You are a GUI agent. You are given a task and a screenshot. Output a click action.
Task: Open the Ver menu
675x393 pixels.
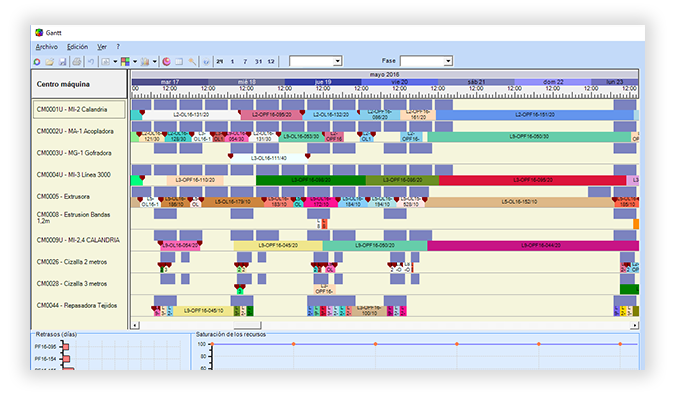(102, 46)
